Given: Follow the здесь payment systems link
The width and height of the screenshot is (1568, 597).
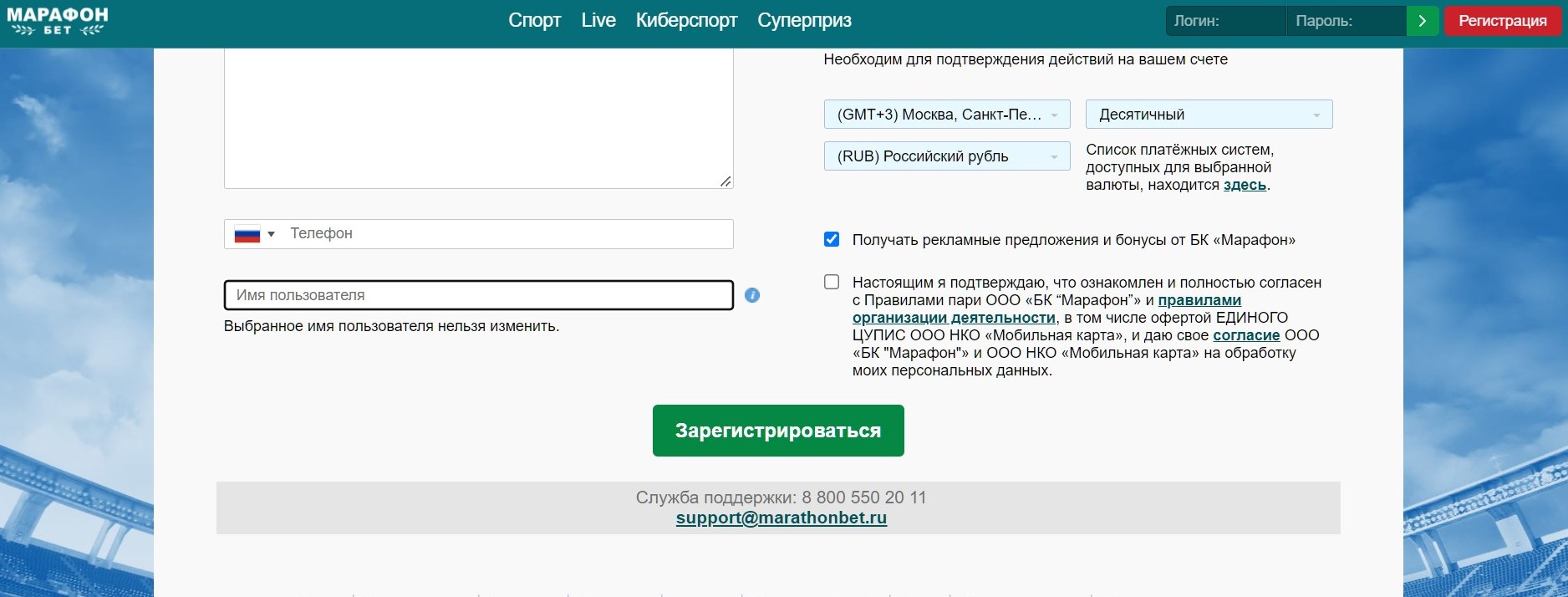Looking at the screenshot, I should coord(1245,186).
